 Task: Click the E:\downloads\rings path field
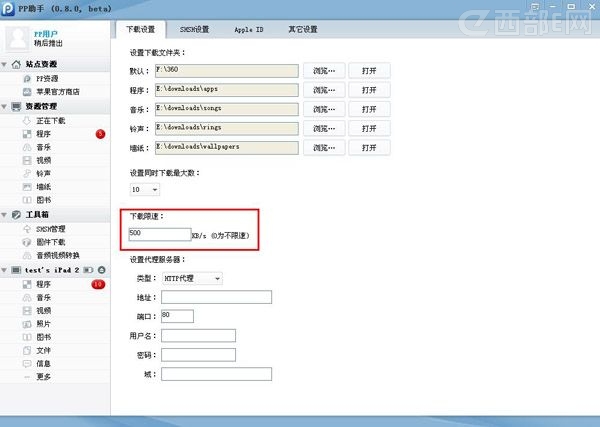click(227, 129)
